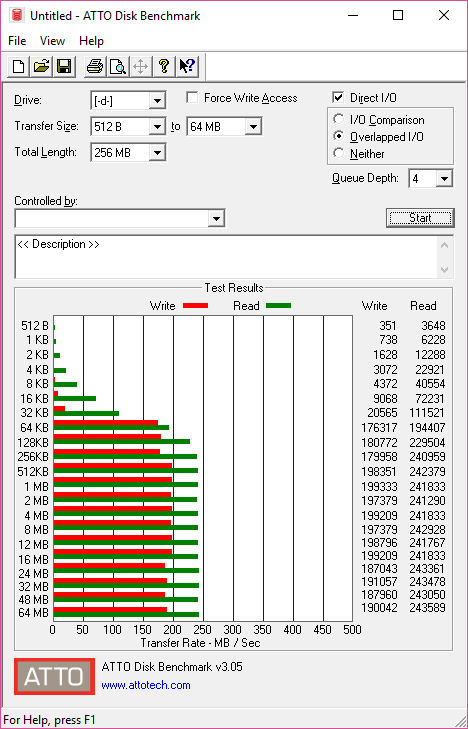Open the Total Length 256 MB dropdown
Viewport: 468px width, 729px height.
pyautogui.click(x=128, y=152)
